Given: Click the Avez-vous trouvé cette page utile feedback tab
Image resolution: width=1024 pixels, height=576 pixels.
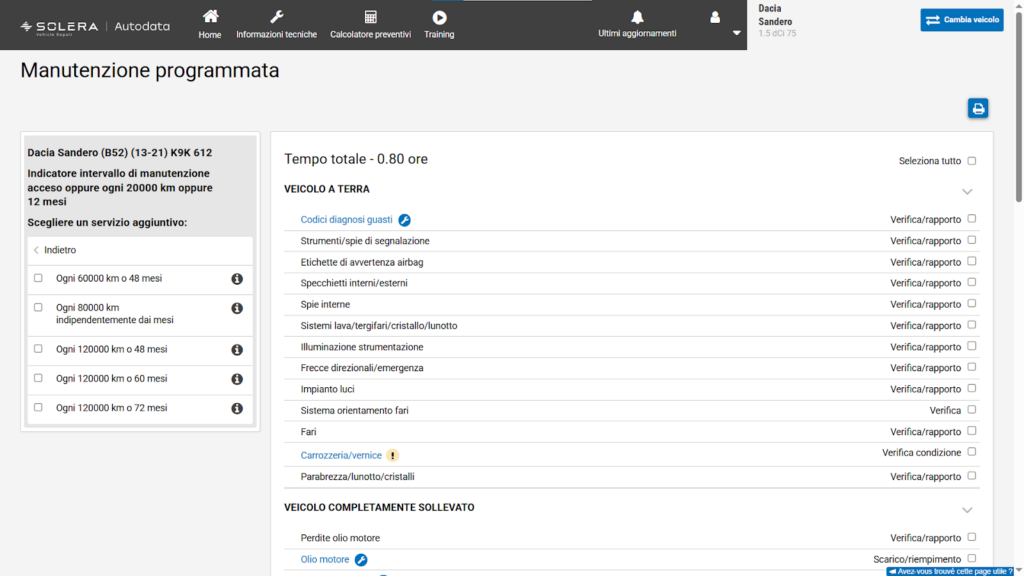Looking at the screenshot, I should [x=950, y=571].
